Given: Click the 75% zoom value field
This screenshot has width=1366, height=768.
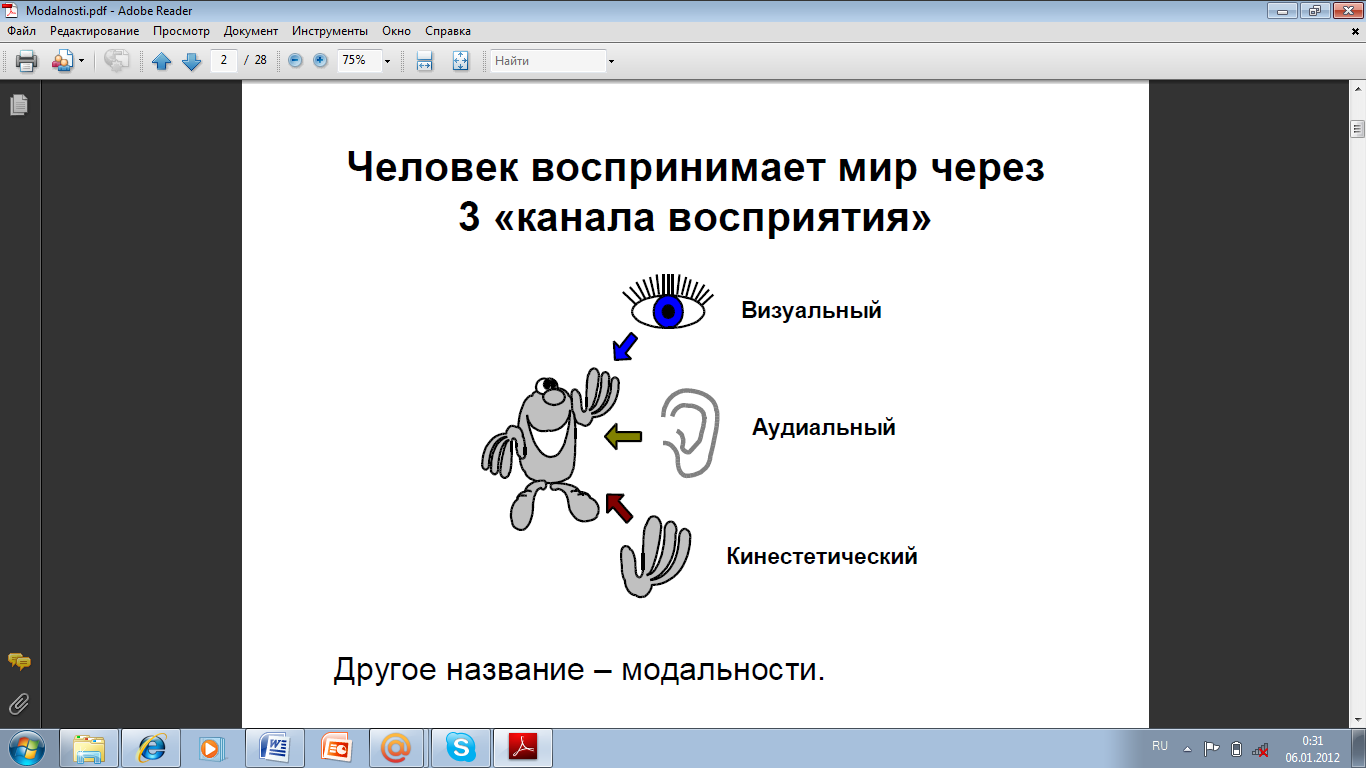Looking at the screenshot, I should point(358,60).
